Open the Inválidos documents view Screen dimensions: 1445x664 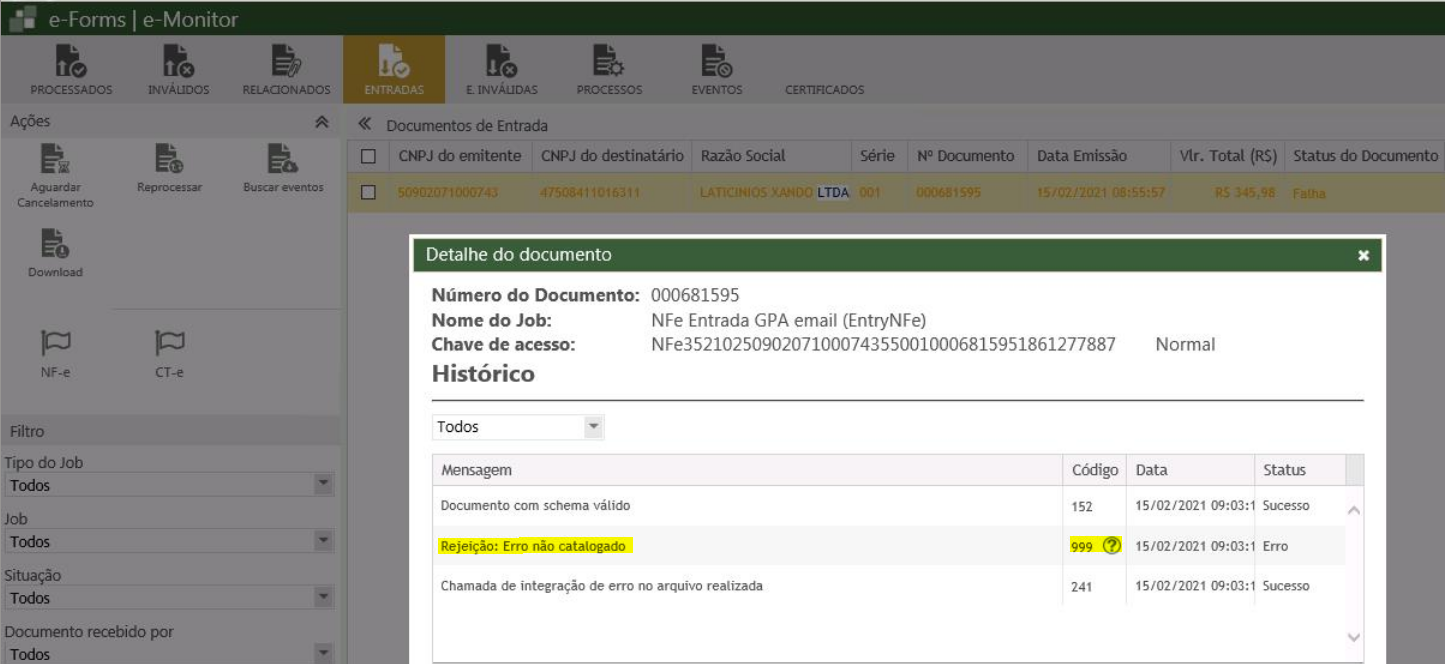click(x=178, y=67)
